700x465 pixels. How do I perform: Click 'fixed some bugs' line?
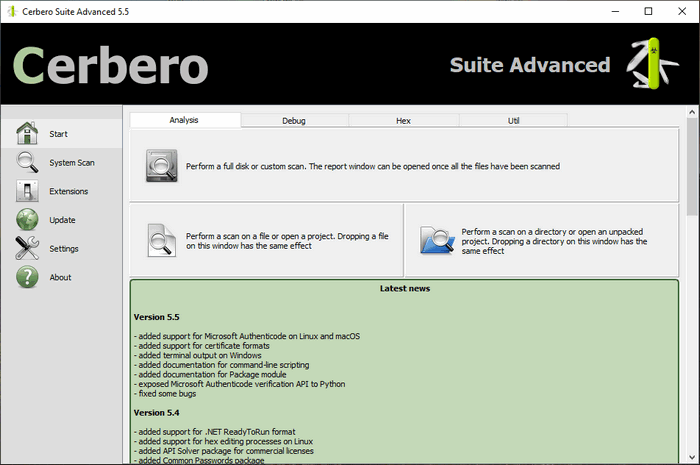coord(165,394)
